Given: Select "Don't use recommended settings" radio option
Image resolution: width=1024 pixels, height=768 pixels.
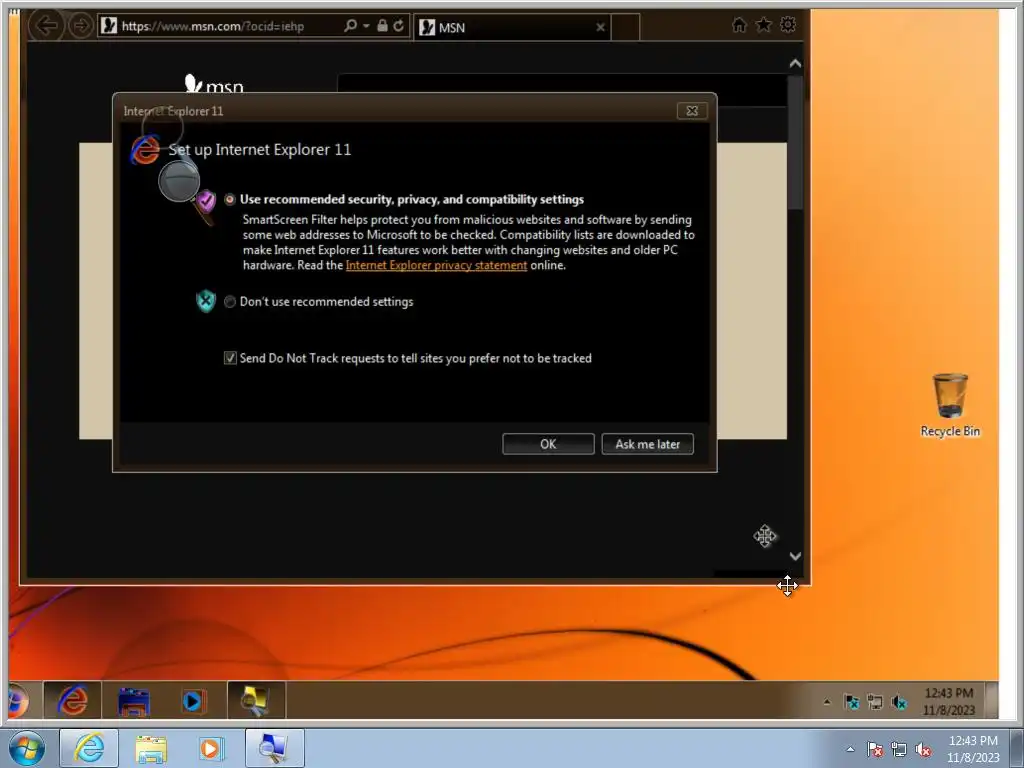Looking at the screenshot, I should (230, 302).
